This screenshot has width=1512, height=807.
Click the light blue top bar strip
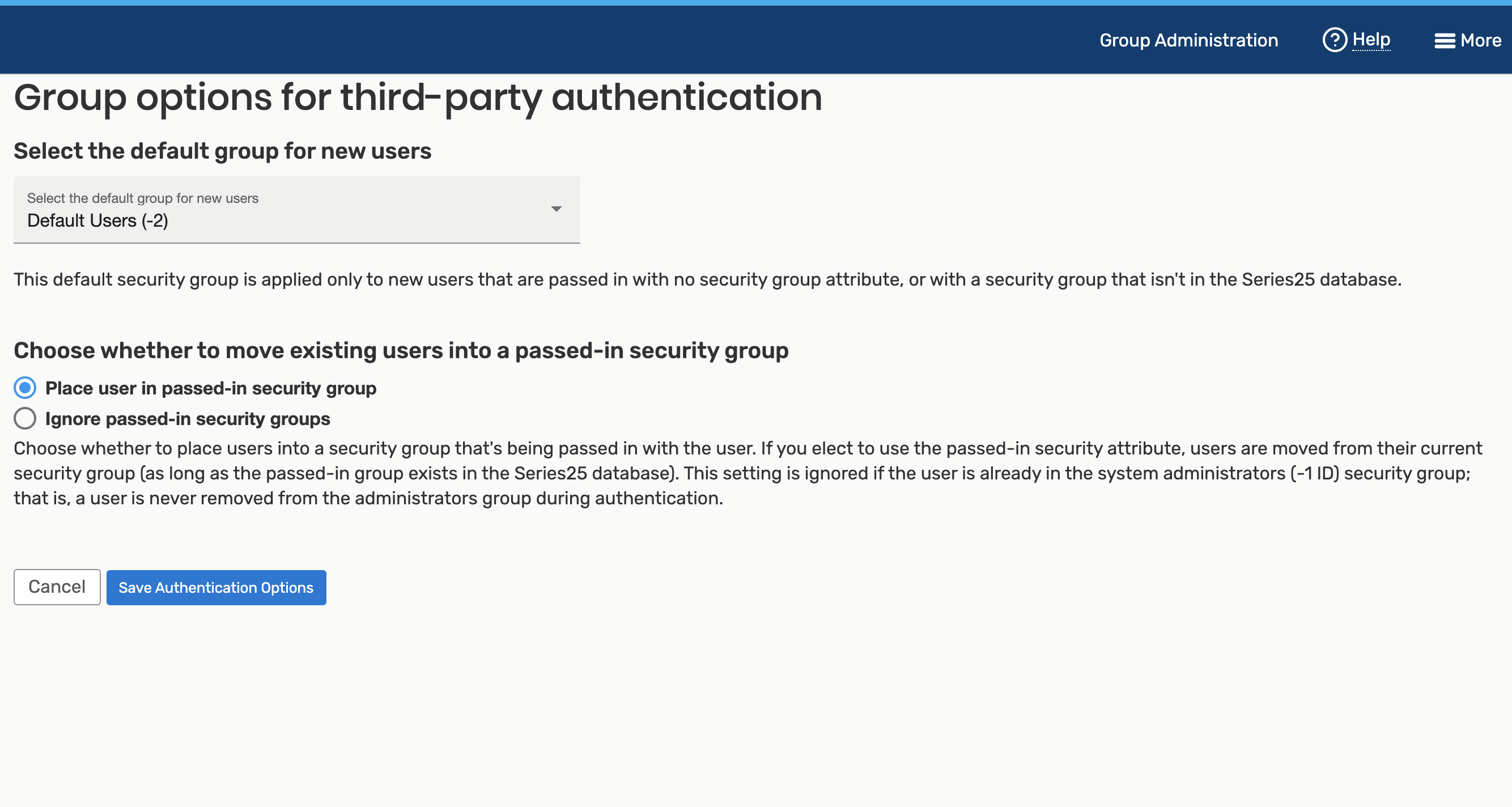[756, 2]
